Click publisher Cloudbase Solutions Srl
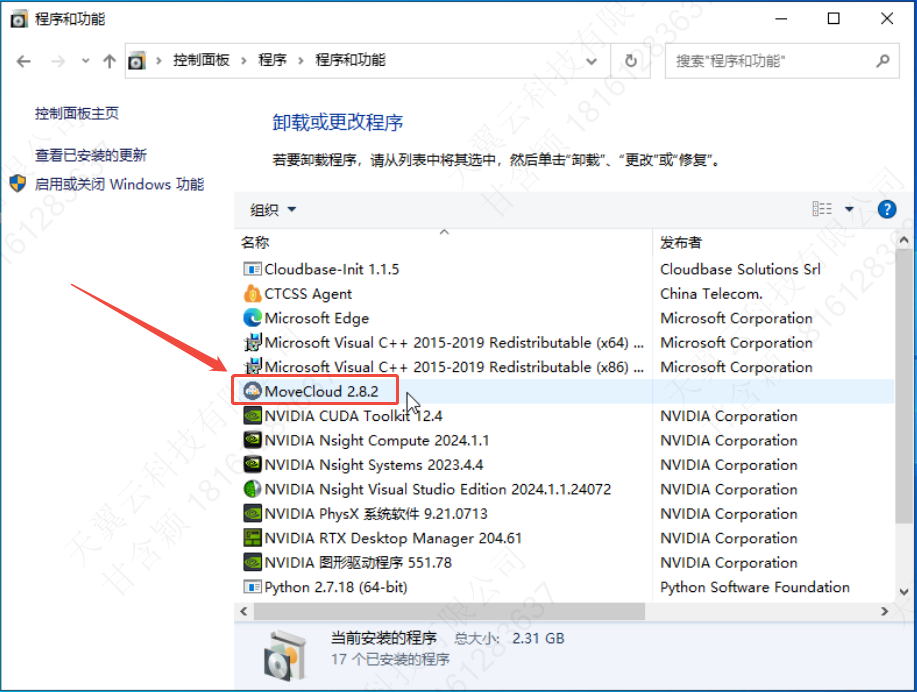This screenshot has height=692, width=917. pyautogui.click(x=740, y=269)
